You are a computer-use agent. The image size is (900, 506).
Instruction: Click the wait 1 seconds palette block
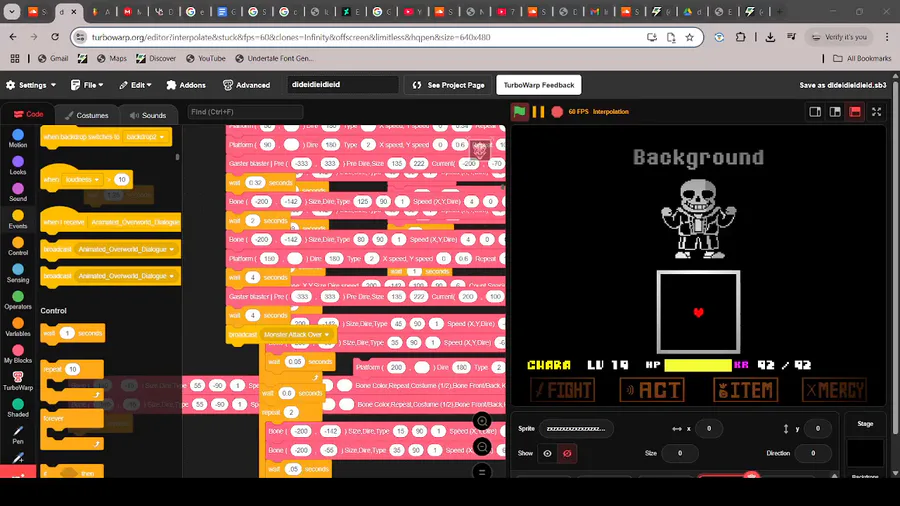tap(73, 333)
